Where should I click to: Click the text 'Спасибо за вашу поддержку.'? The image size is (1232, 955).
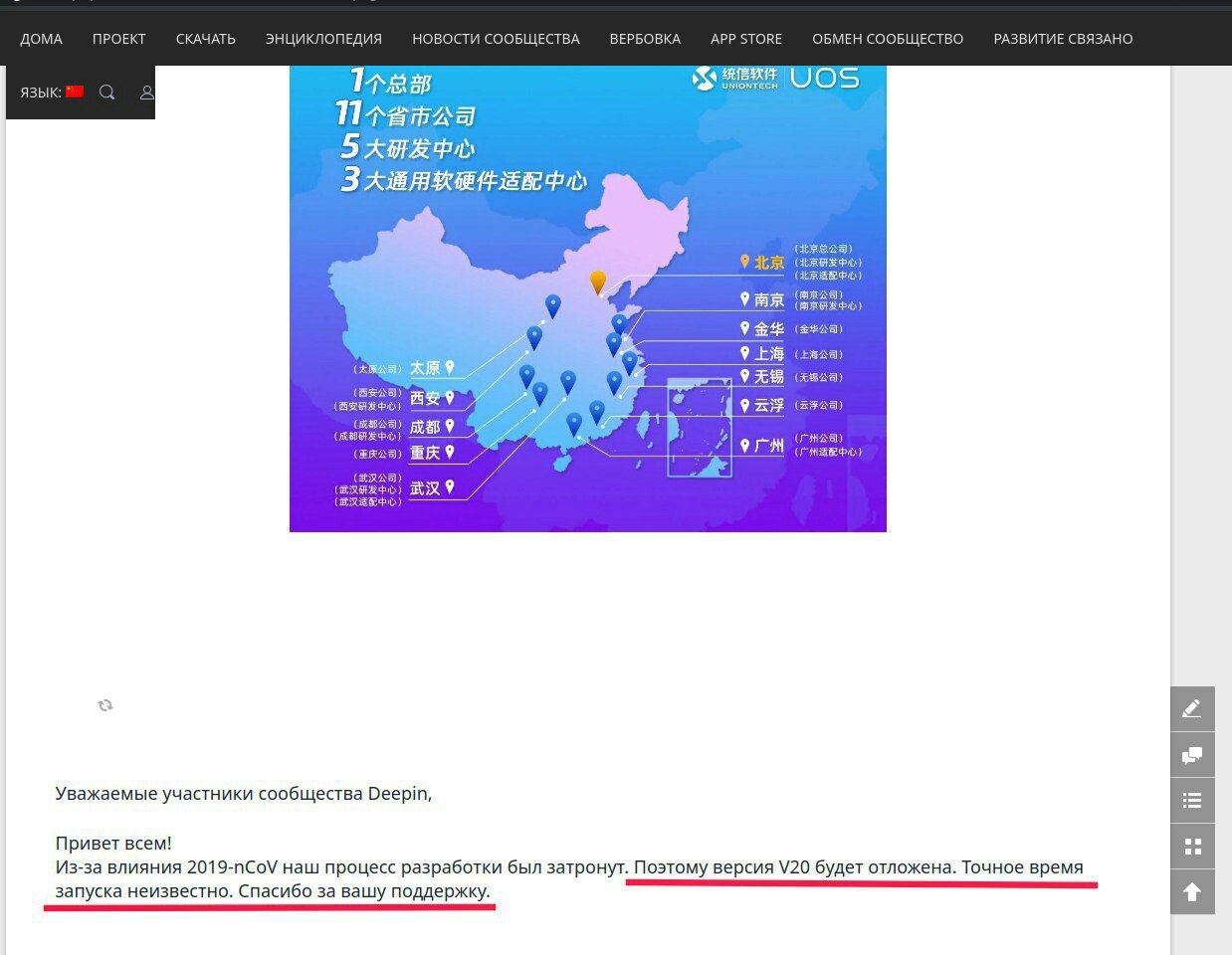click(364, 891)
